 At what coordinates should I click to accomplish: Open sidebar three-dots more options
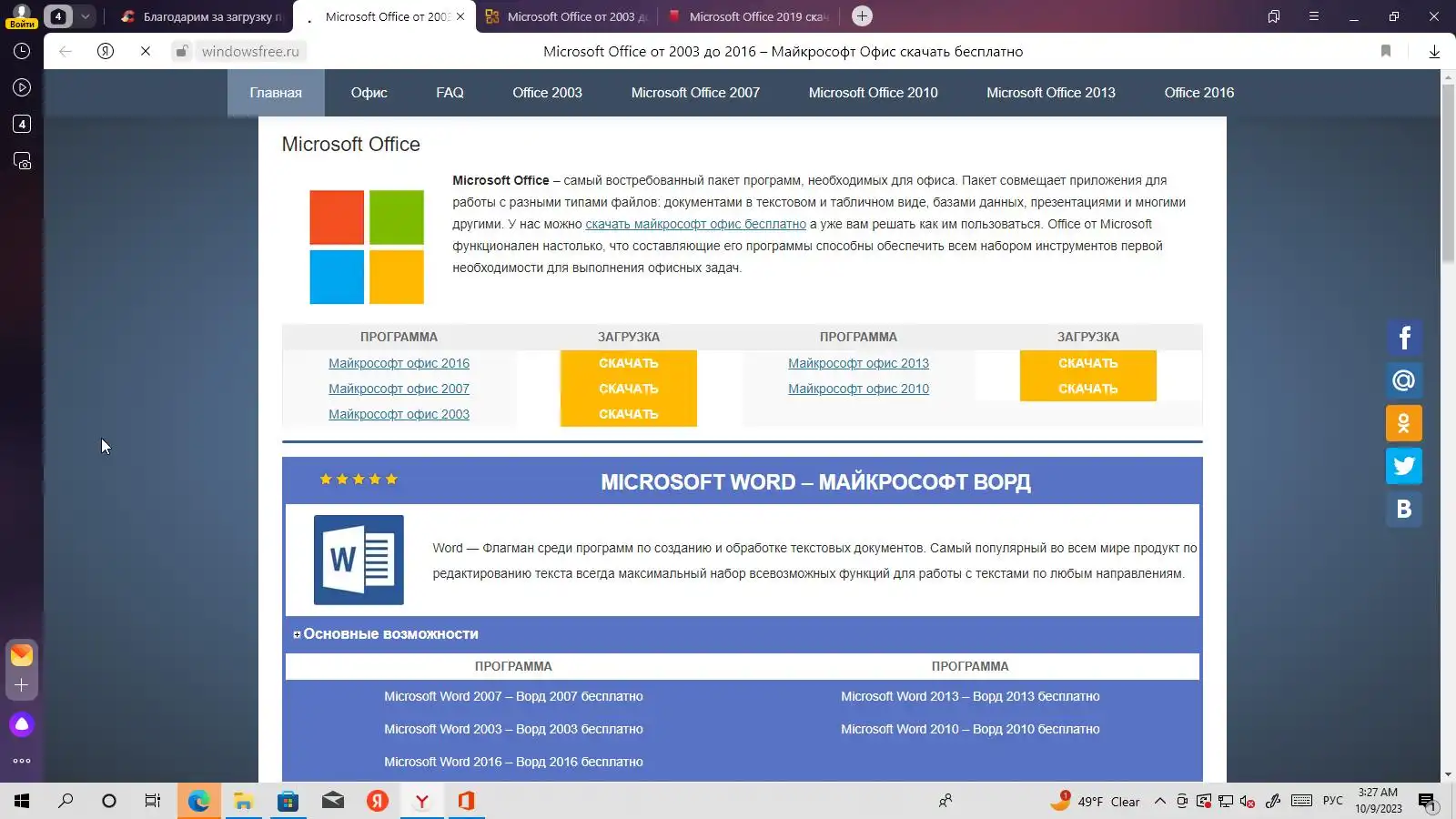tap(22, 761)
